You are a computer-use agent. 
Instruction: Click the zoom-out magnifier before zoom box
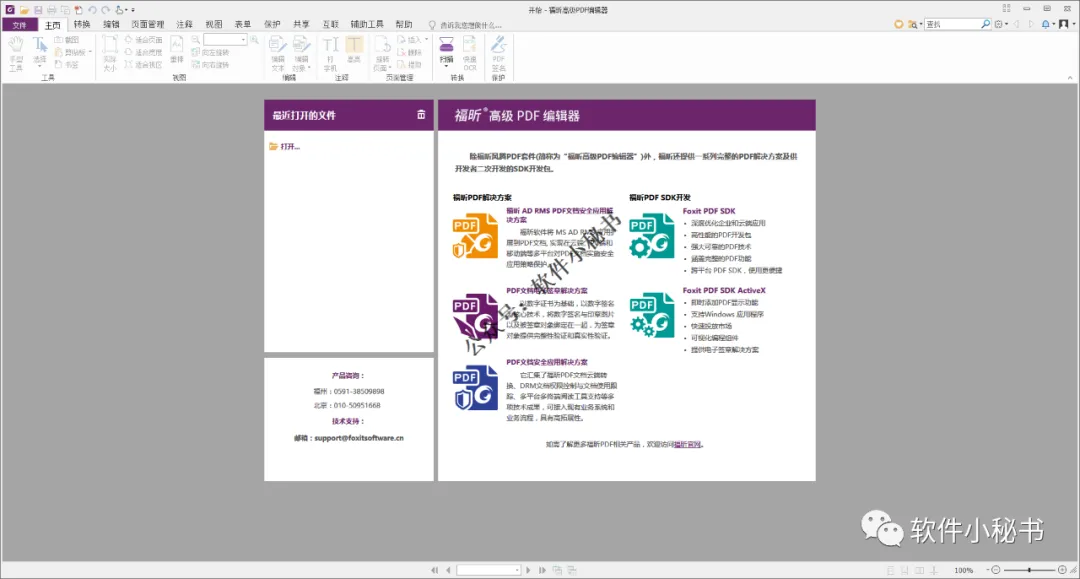point(196,40)
